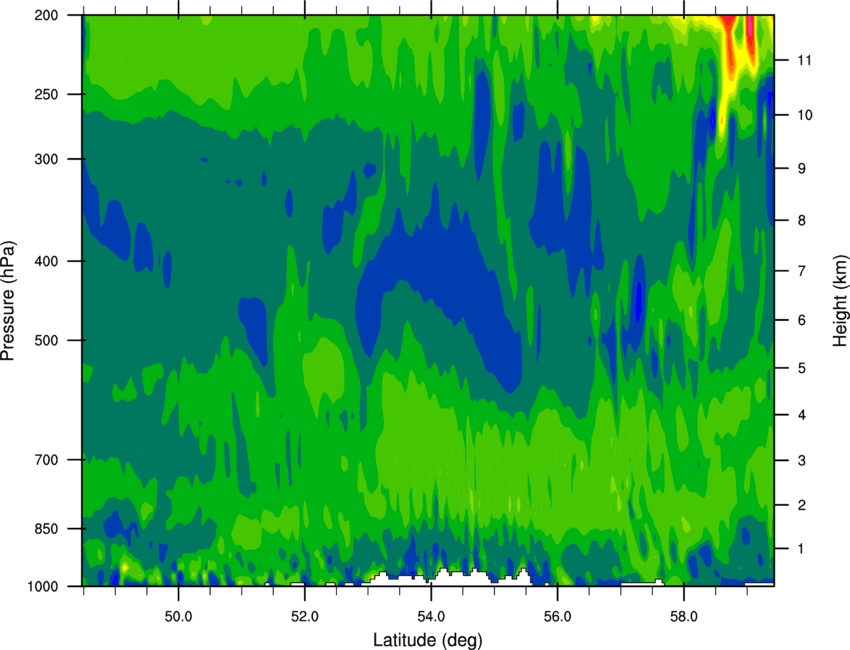Screen dimensions: 850x650
Task: Click the 300 pressure tick label
Action: [x=47, y=159]
